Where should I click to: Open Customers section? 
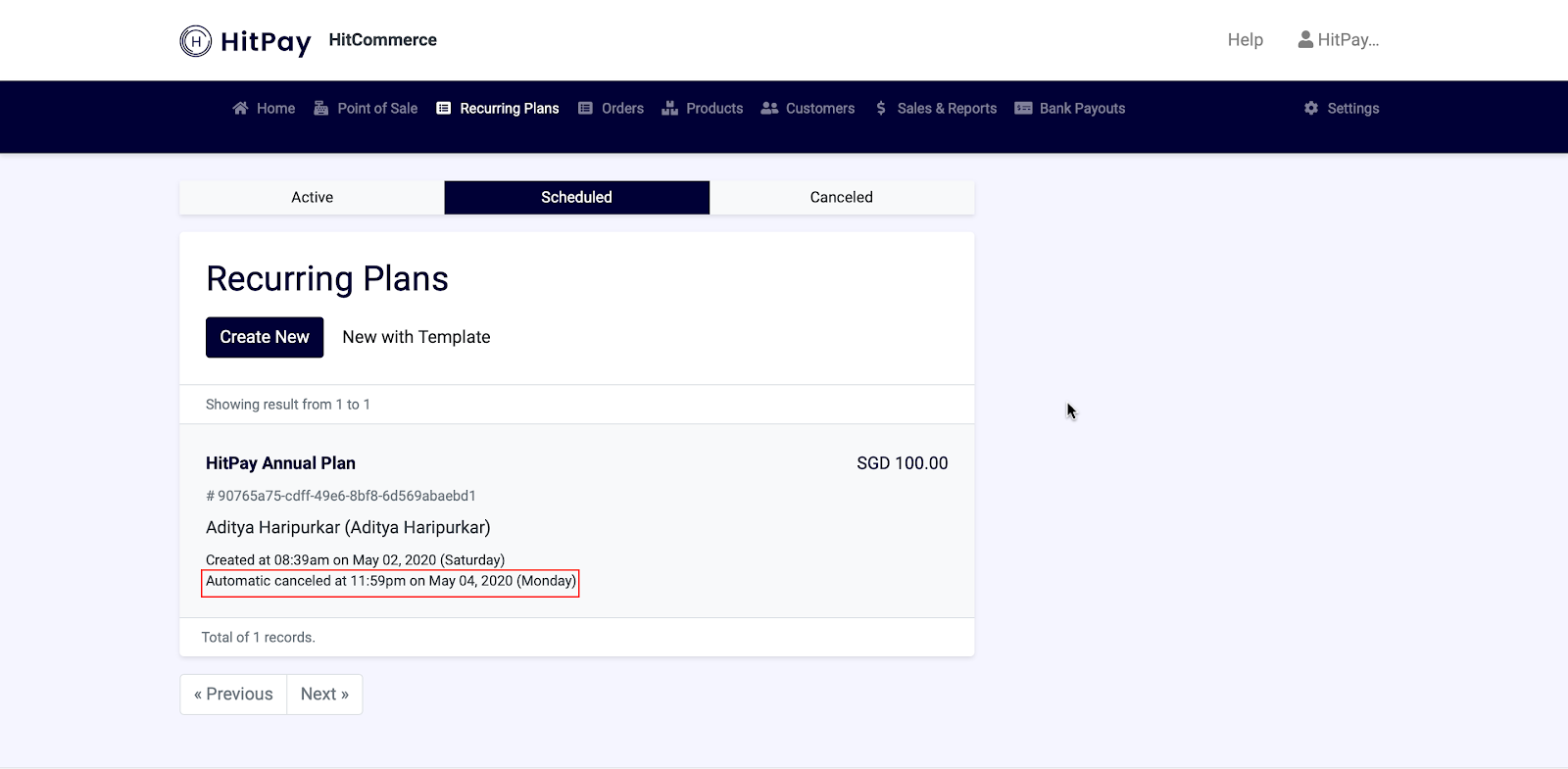pyautogui.click(x=808, y=109)
